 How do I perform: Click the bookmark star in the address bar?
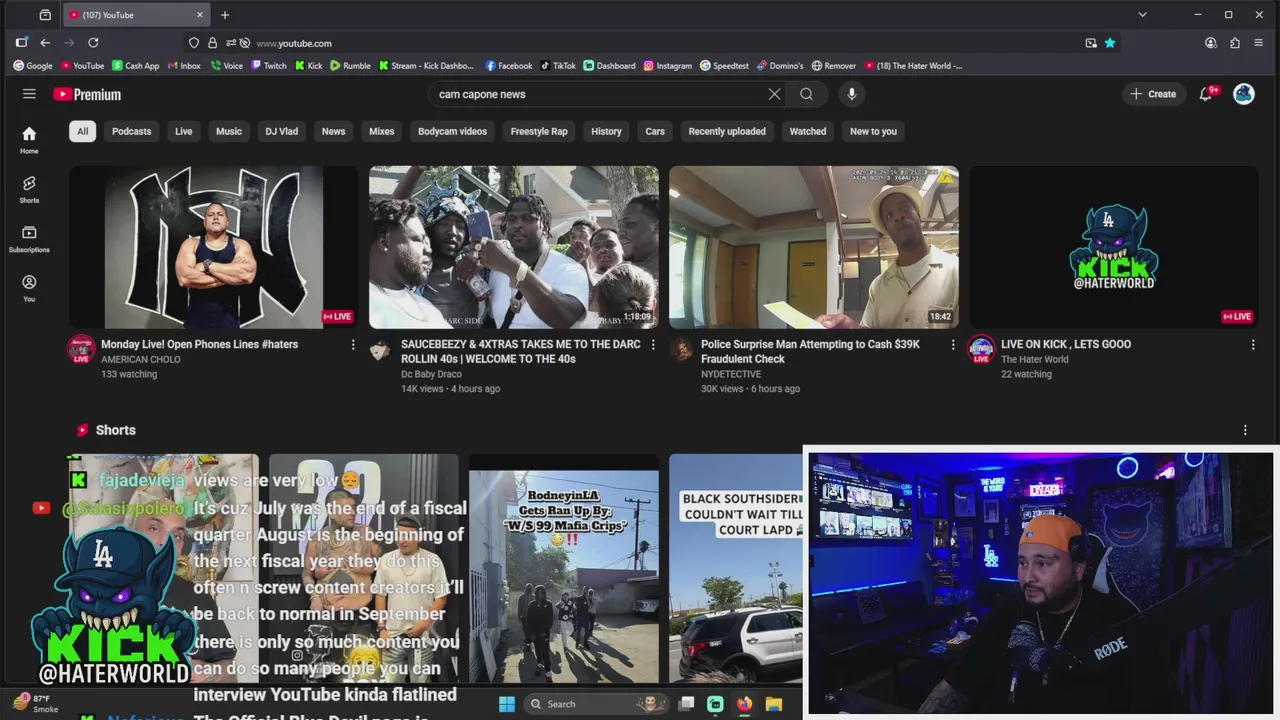click(x=1110, y=43)
